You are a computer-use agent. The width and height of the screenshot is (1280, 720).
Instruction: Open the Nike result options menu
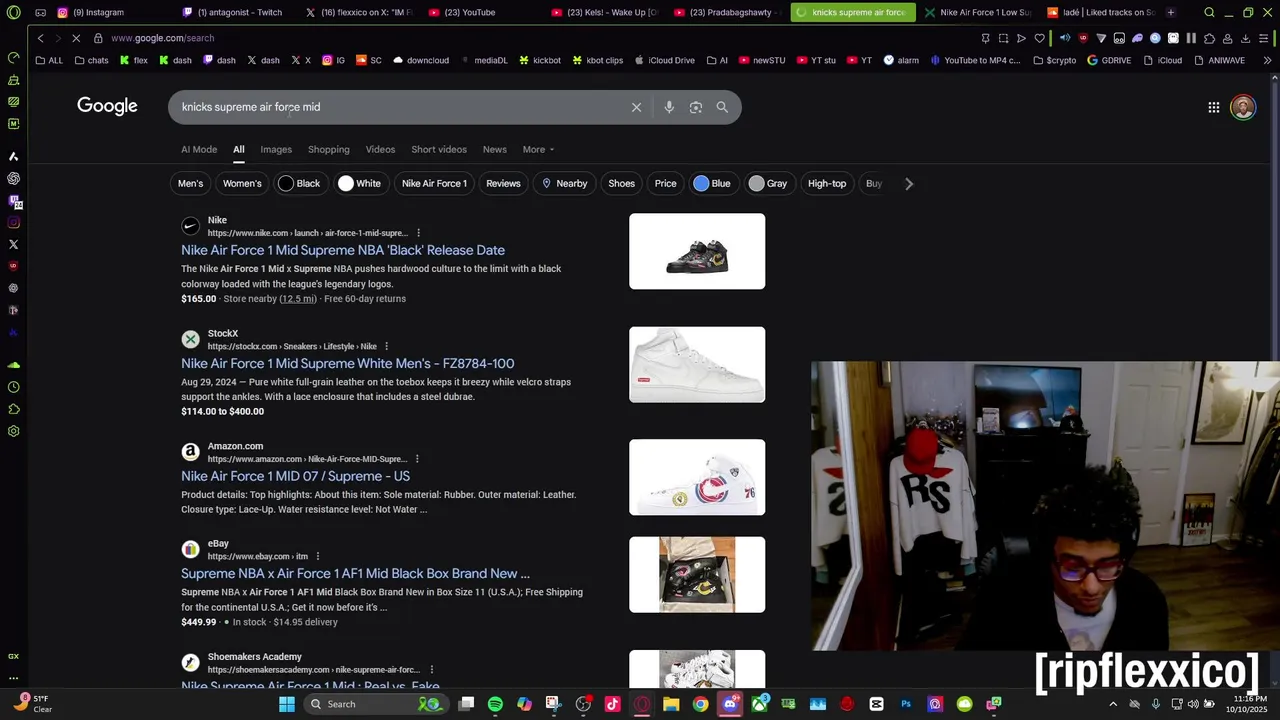pyautogui.click(x=418, y=233)
